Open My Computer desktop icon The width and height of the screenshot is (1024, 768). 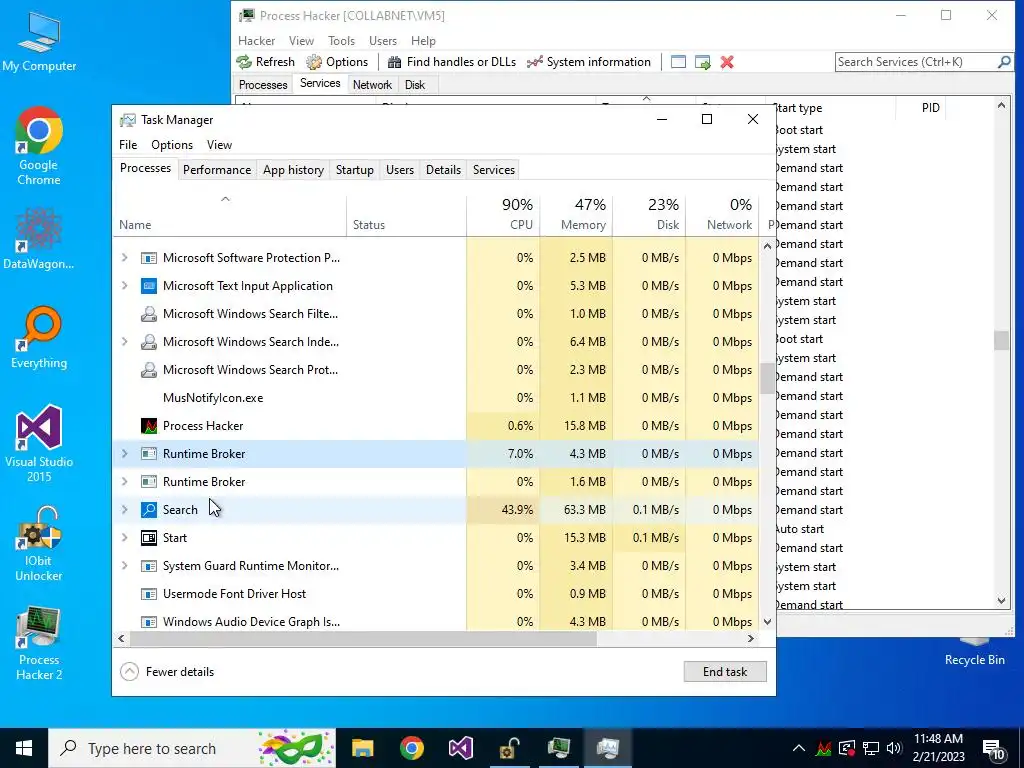coord(39,41)
